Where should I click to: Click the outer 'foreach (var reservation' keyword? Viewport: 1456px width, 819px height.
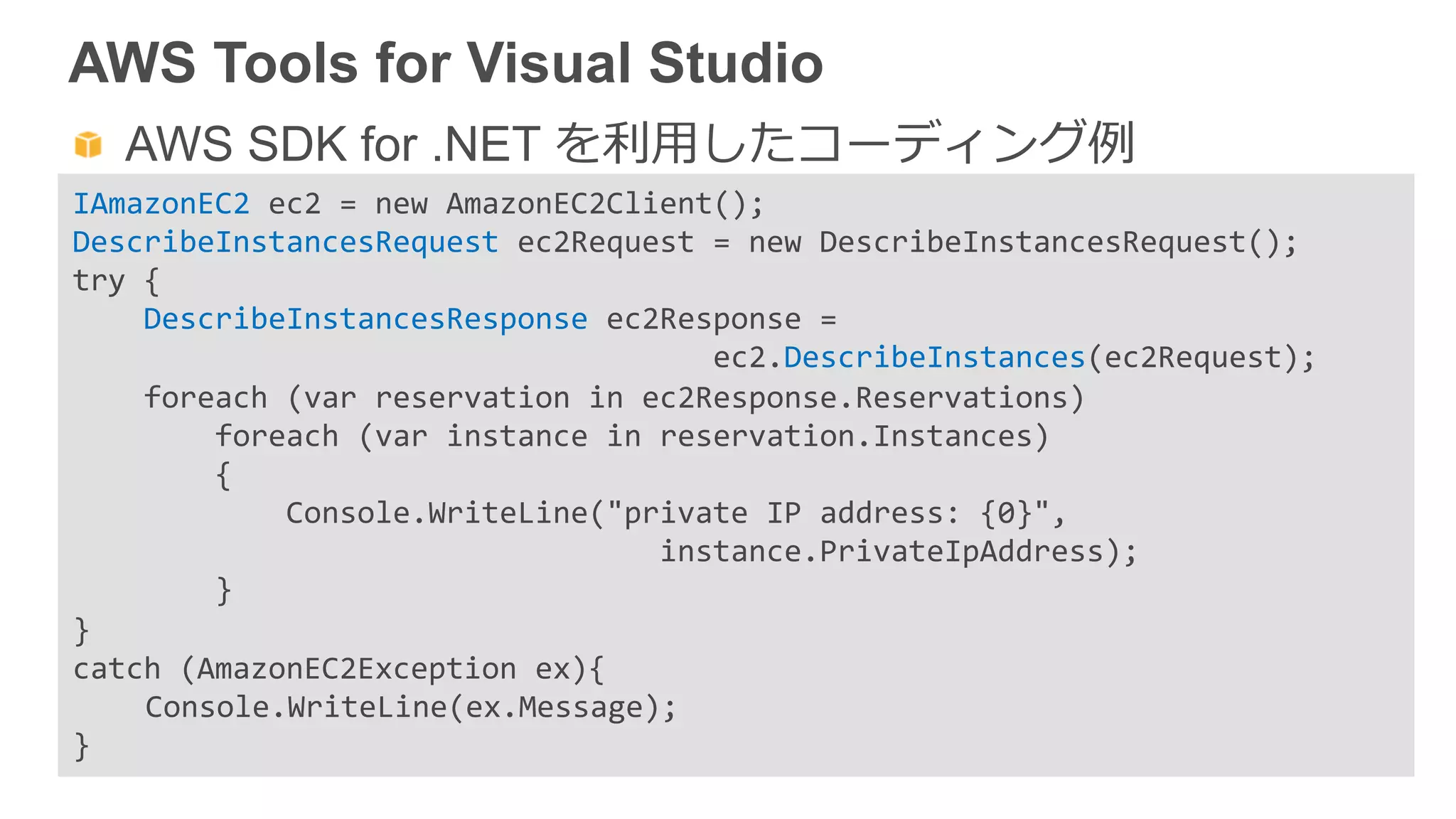[205, 398]
